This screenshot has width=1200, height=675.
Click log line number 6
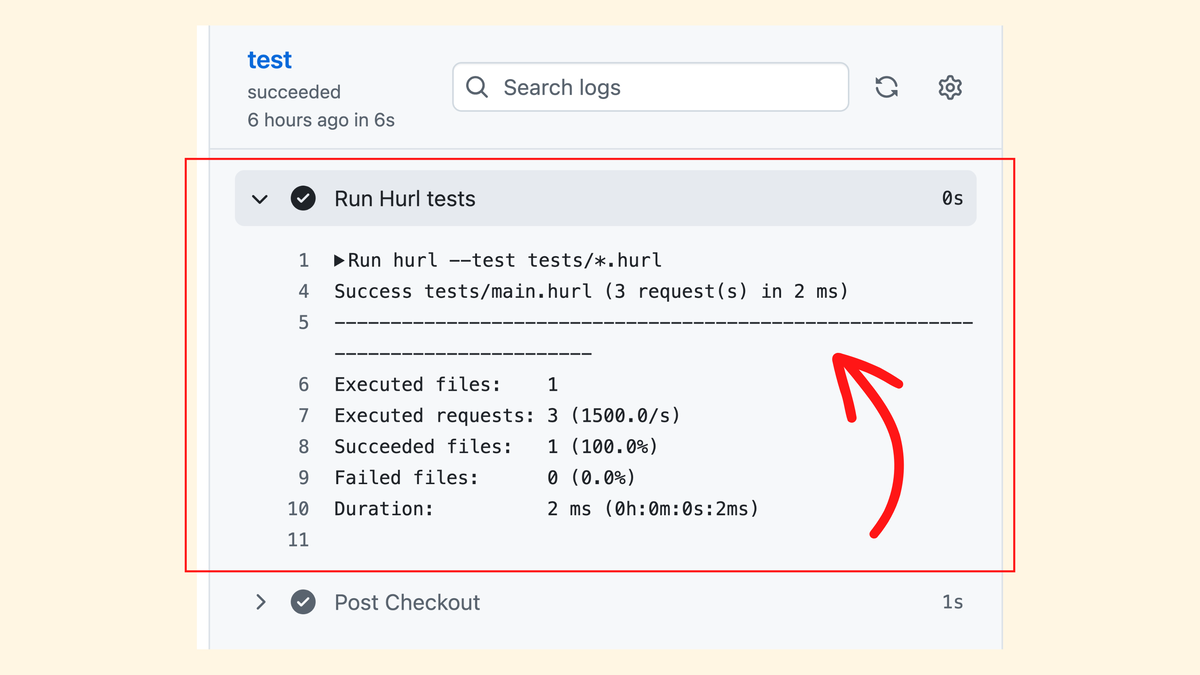[304, 385]
